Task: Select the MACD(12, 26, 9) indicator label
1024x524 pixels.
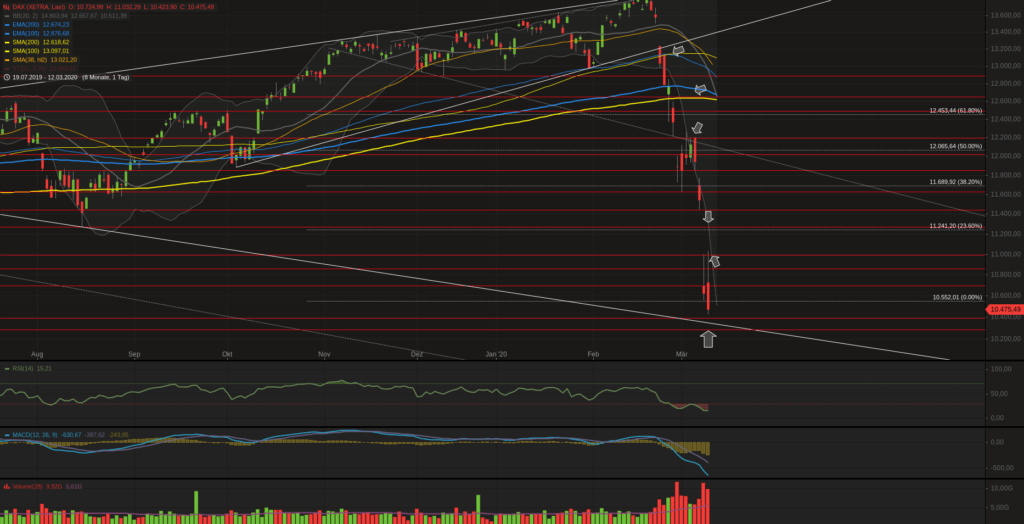Action: click(x=37, y=434)
